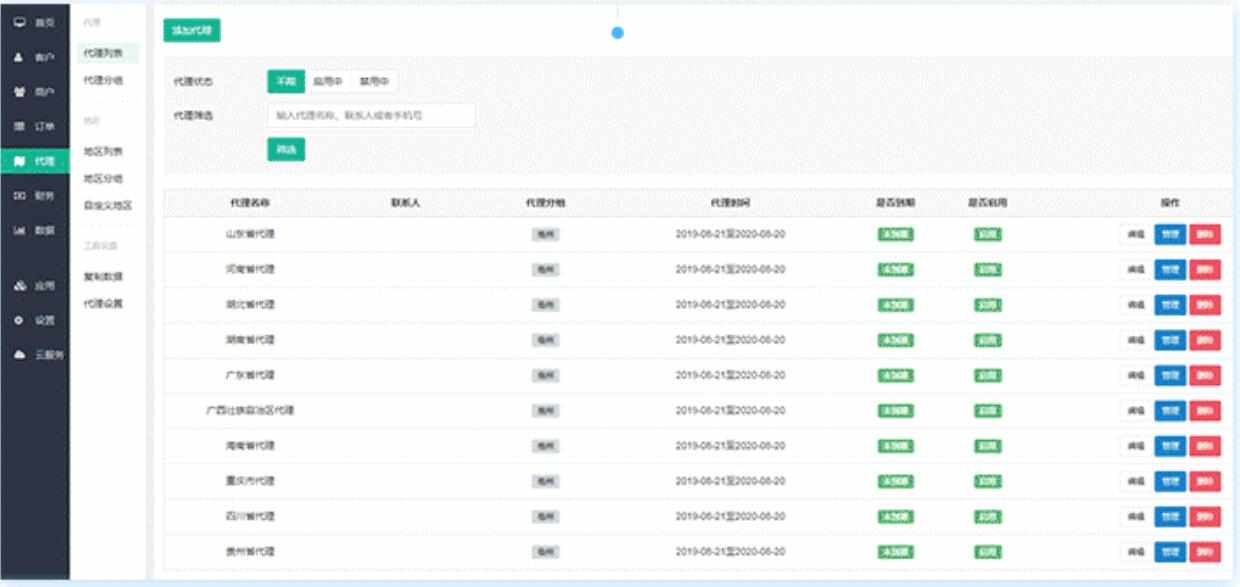The width and height of the screenshot is (1240, 587).
Task: Select the 不限 status filter option
Action: click(286, 81)
